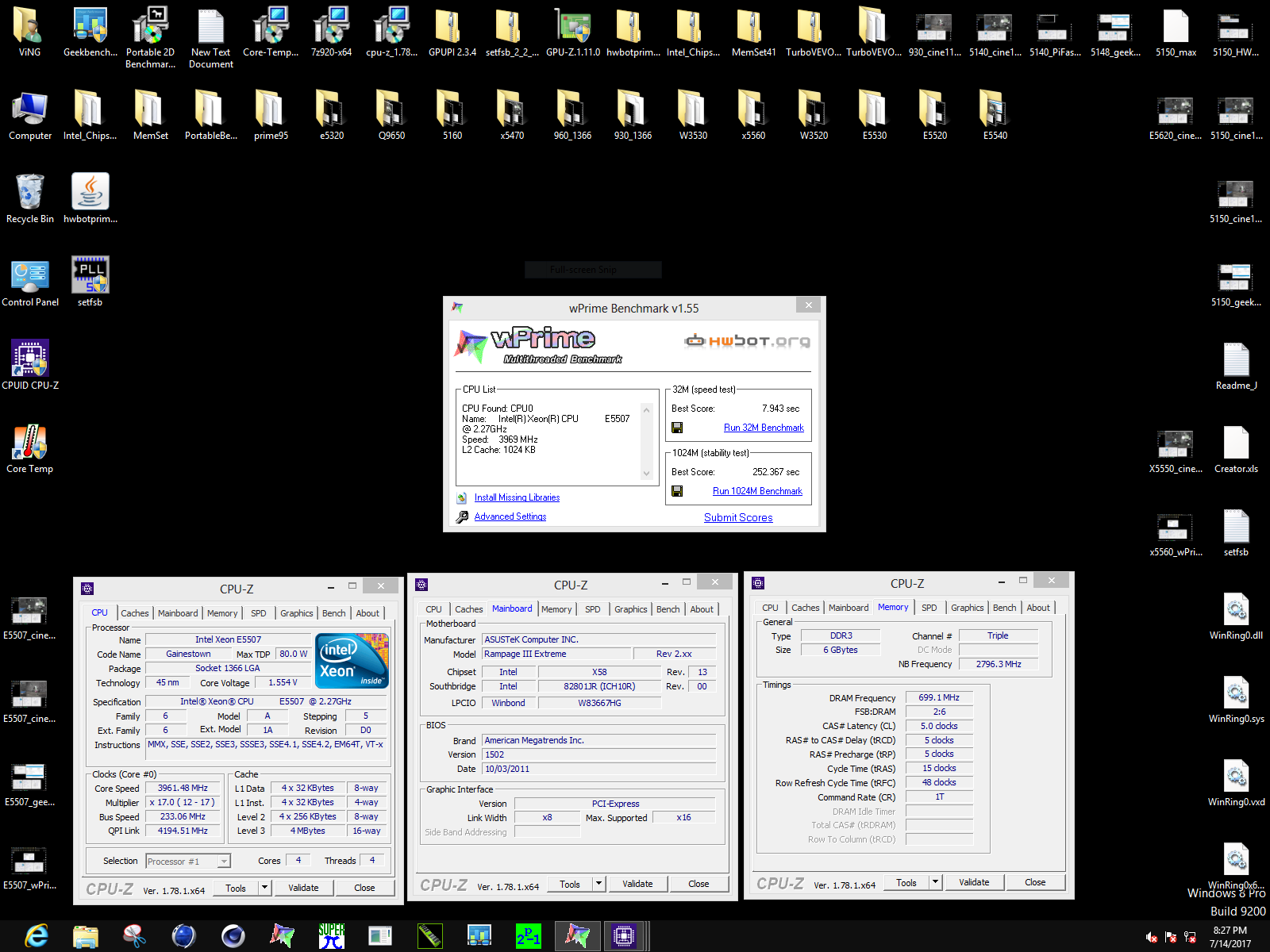
Task: Open Memory tab in left CPU-Z window
Action: click(222, 613)
